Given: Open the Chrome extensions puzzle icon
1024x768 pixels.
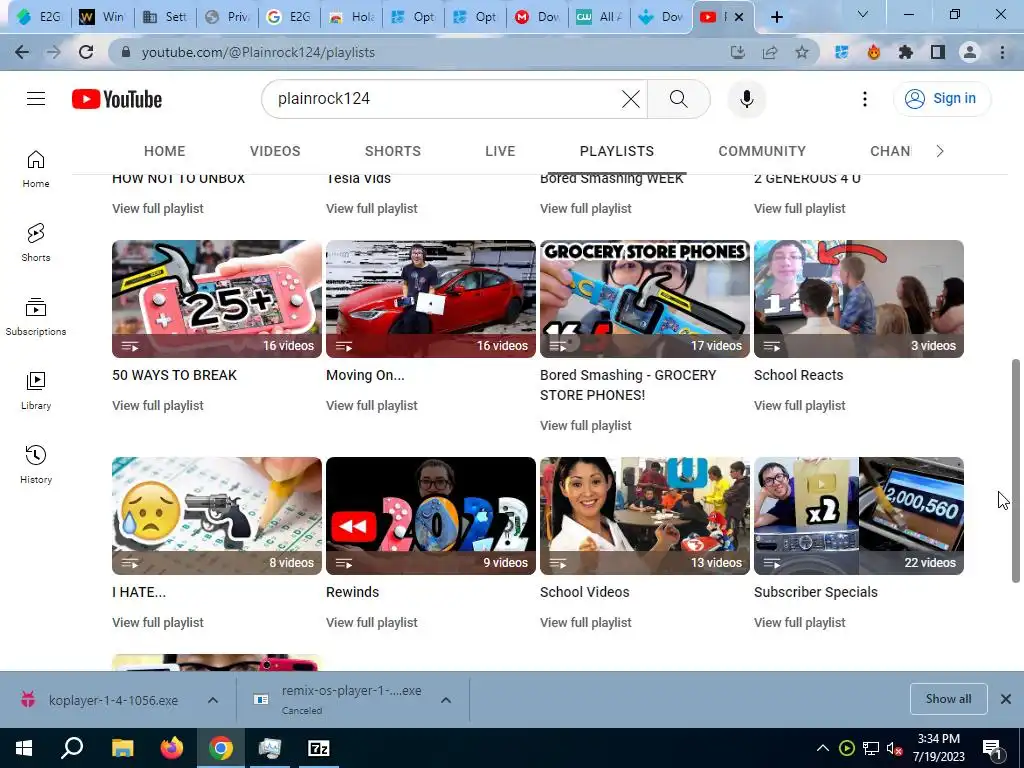Looking at the screenshot, I should (x=906, y=52).
